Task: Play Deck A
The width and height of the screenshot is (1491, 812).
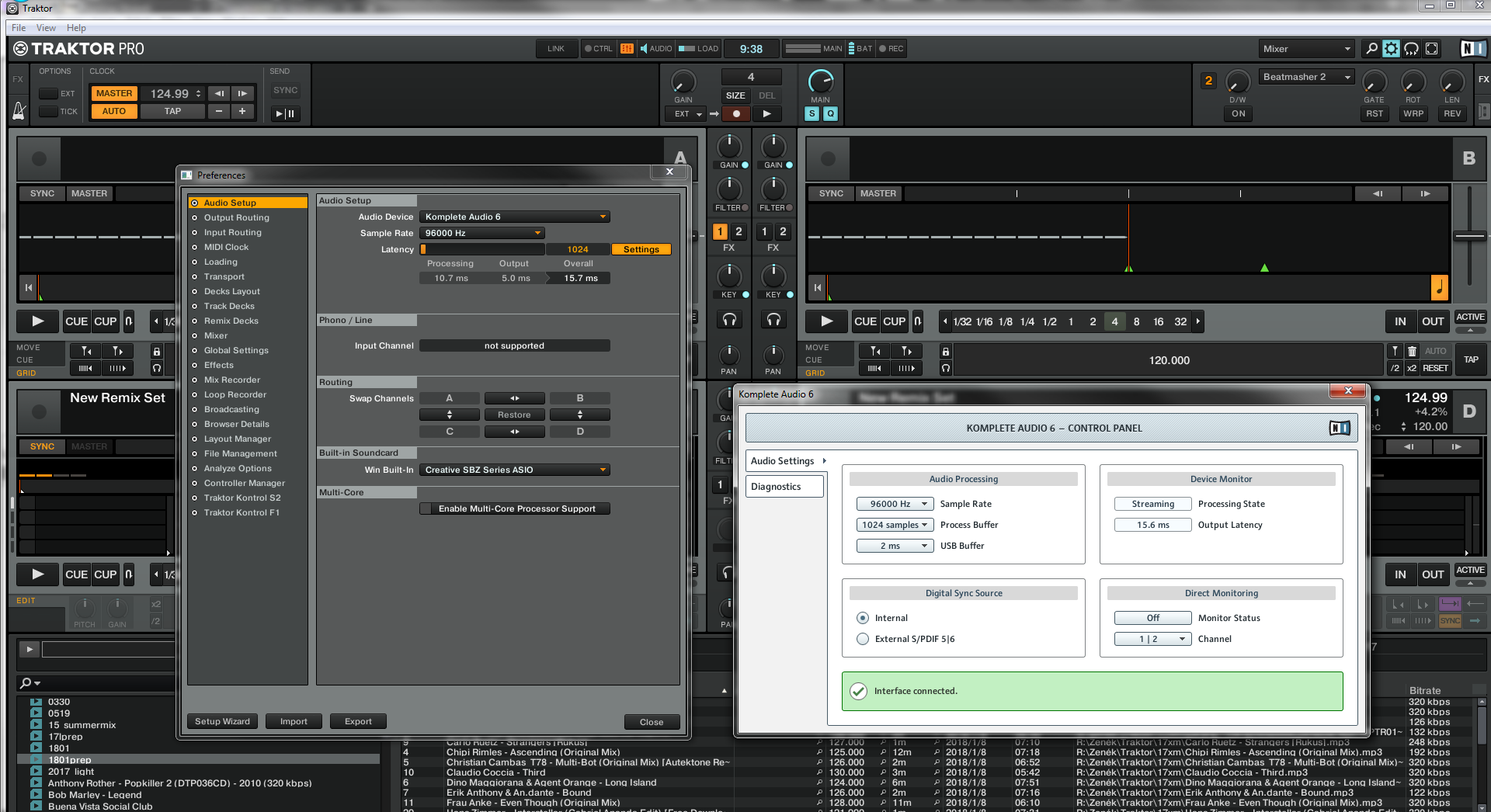Action: pyautogui.click(x=38, y=321)
